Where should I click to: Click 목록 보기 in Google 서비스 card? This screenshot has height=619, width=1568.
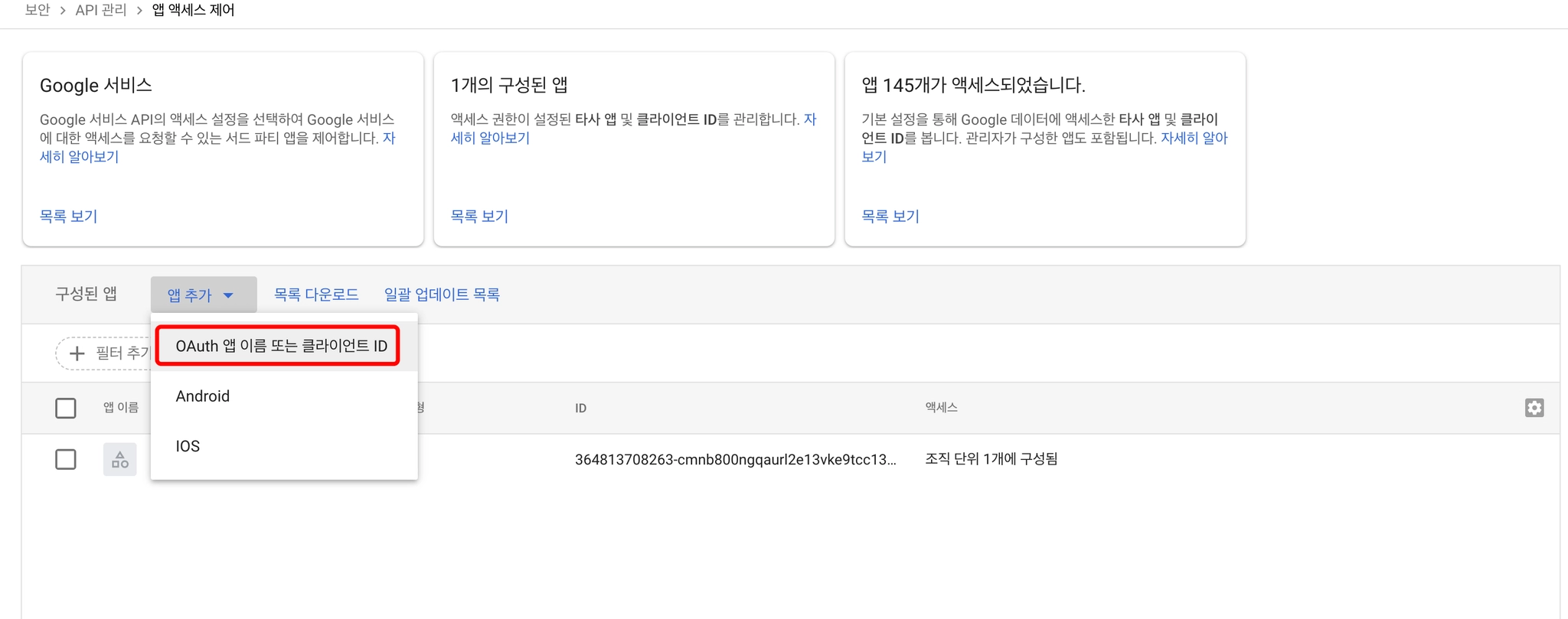point(69,217)
